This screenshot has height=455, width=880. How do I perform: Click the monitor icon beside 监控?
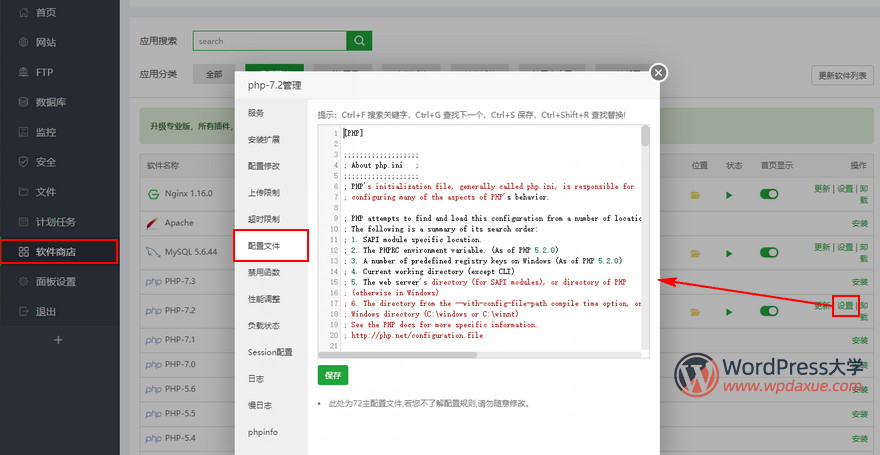[23, 132]
